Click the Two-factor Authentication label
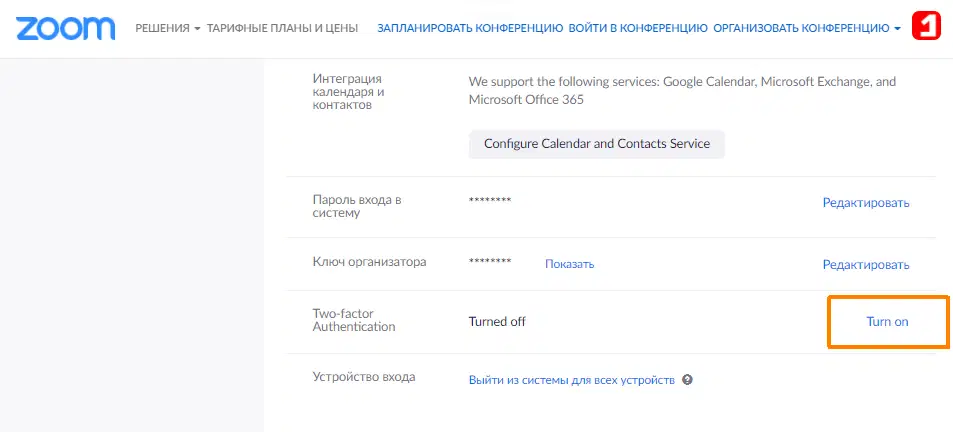The width and height of the screenshot is (953, 432). (x=353, y=320)
